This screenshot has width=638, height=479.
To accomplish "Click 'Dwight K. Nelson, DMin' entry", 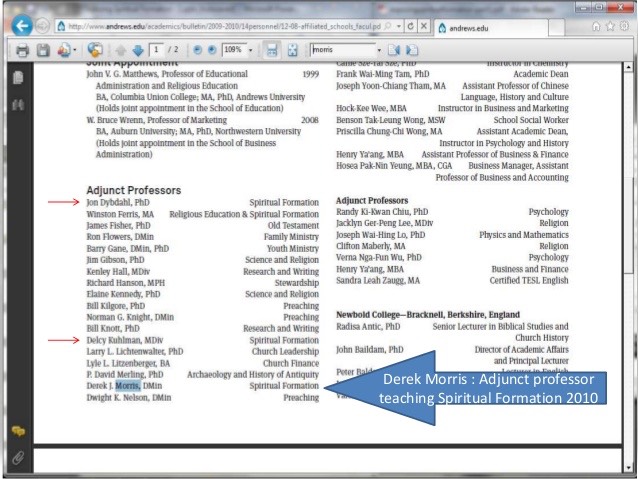I will pos(129,398).
